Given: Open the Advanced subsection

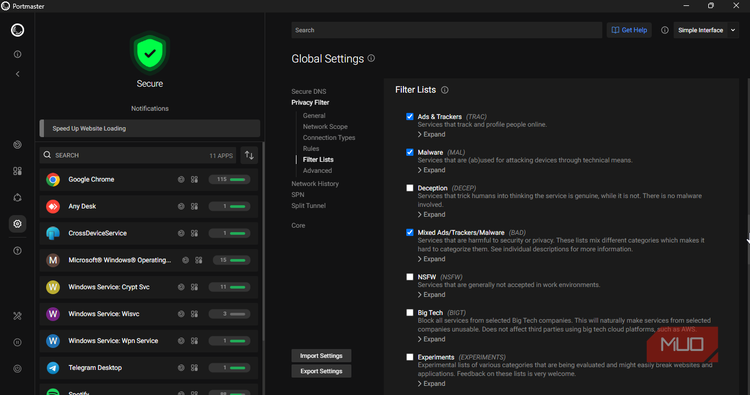Looking at the screenshot, I should [317, 171].
